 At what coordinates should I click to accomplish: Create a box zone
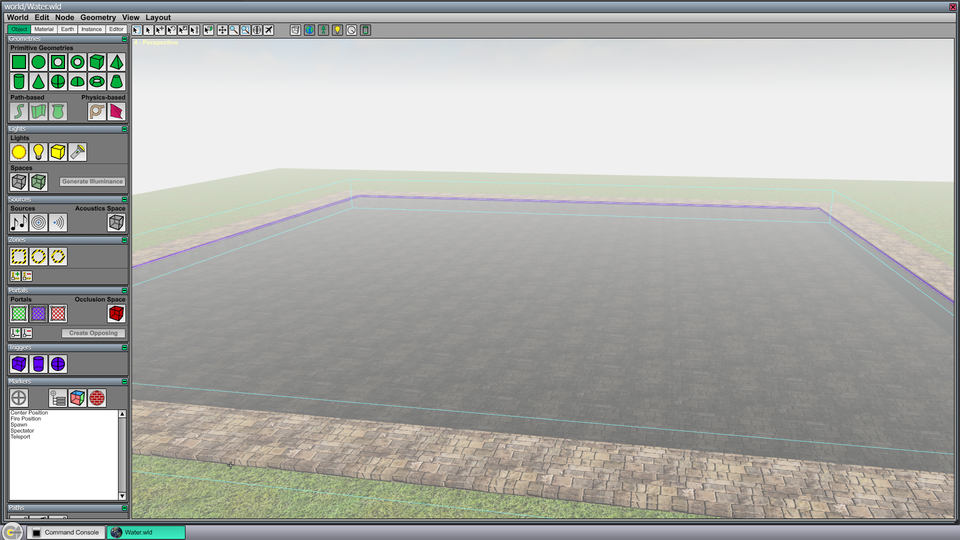pos(19,257)
